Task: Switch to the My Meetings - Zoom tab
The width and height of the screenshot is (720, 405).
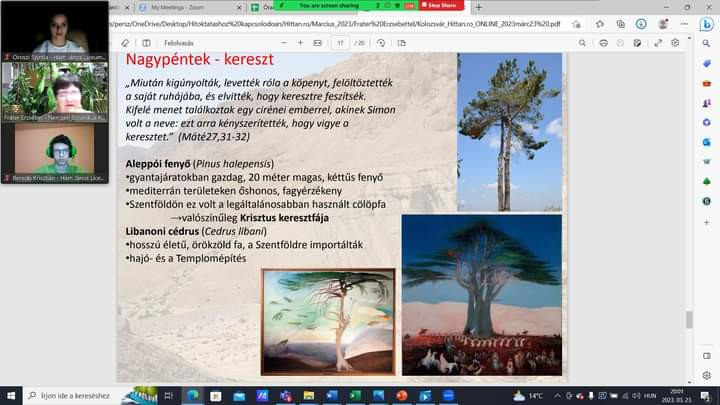Action: click(175, 7)
